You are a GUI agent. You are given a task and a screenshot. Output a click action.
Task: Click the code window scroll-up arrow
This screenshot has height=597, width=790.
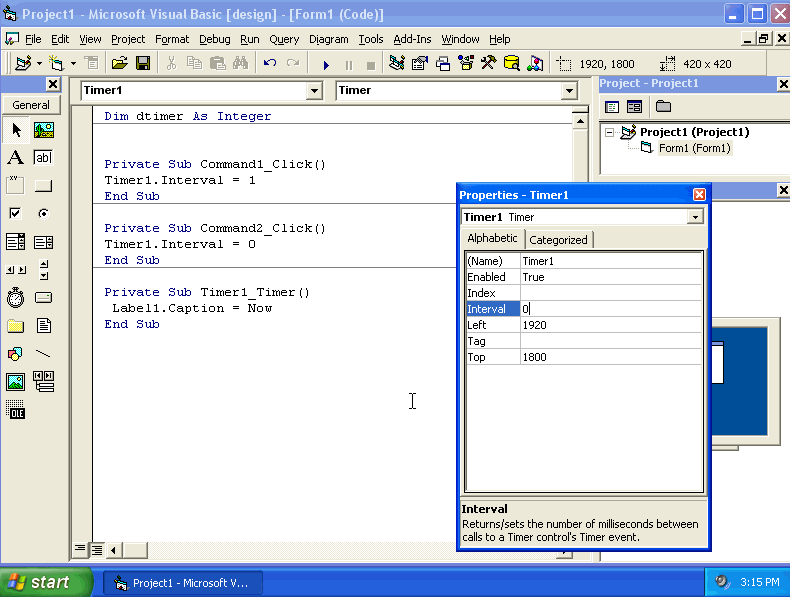[579, 120]
